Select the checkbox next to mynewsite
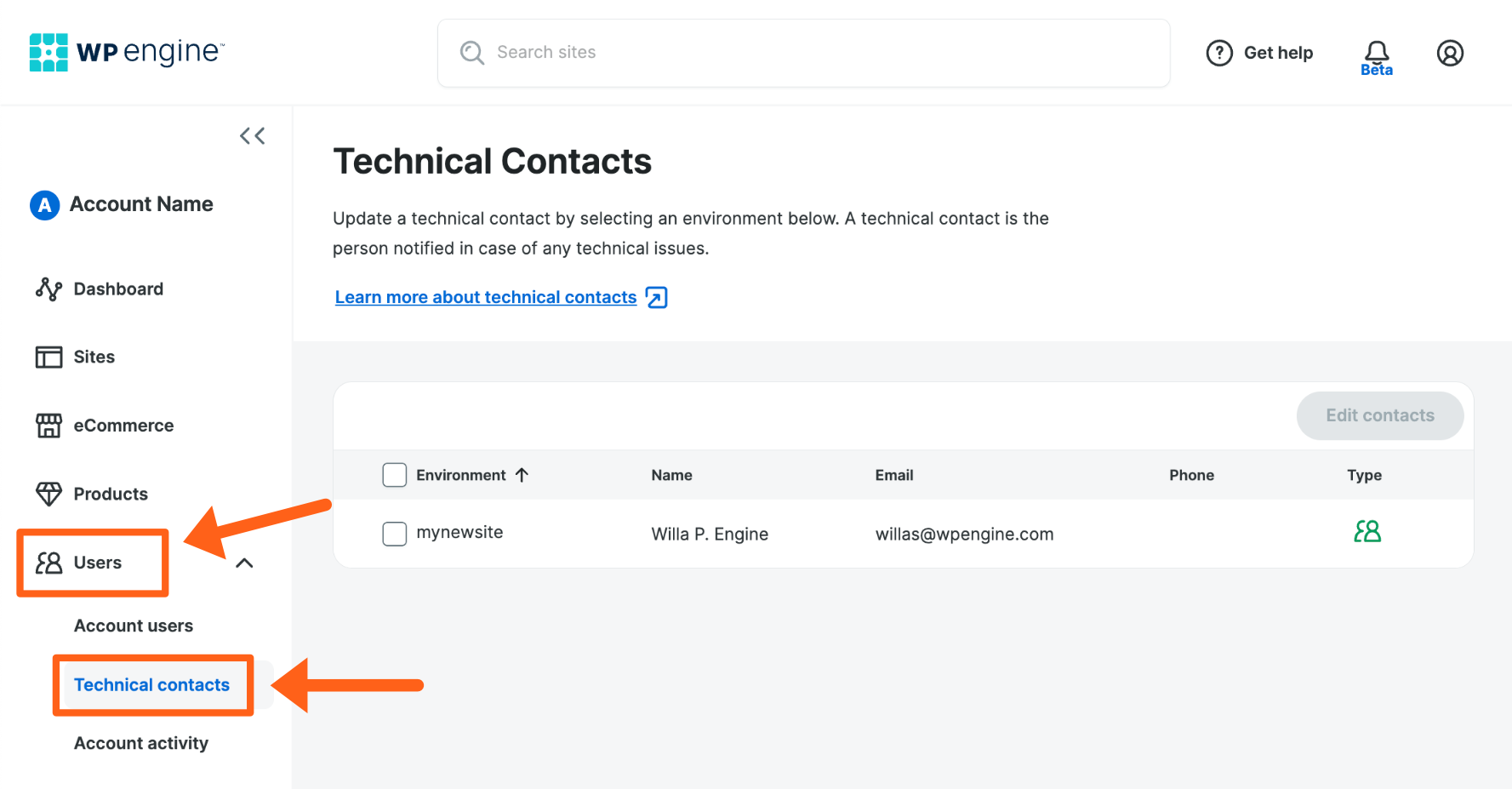 [394, 534]
